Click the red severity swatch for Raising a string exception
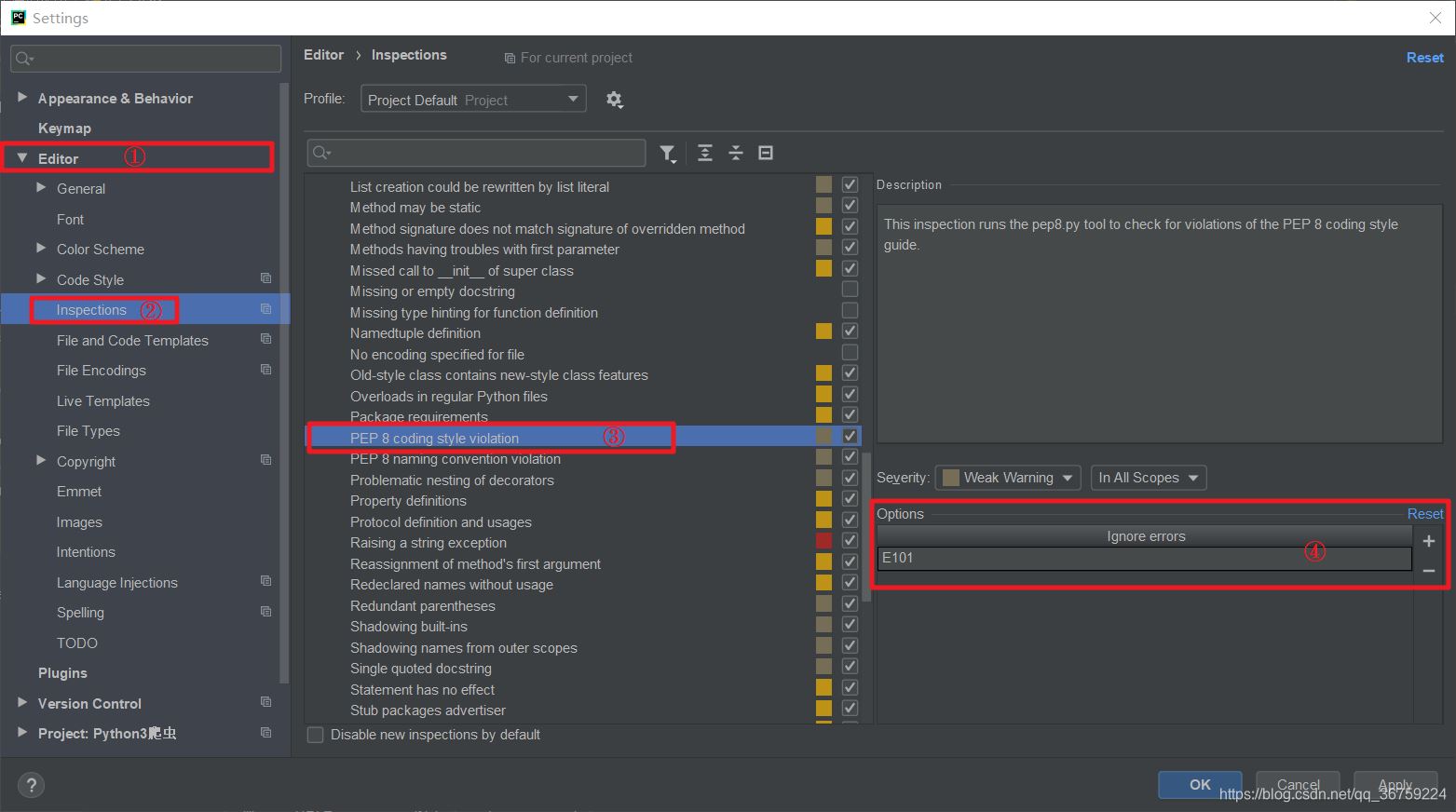1456x812 pixels. tap(823, 541)
